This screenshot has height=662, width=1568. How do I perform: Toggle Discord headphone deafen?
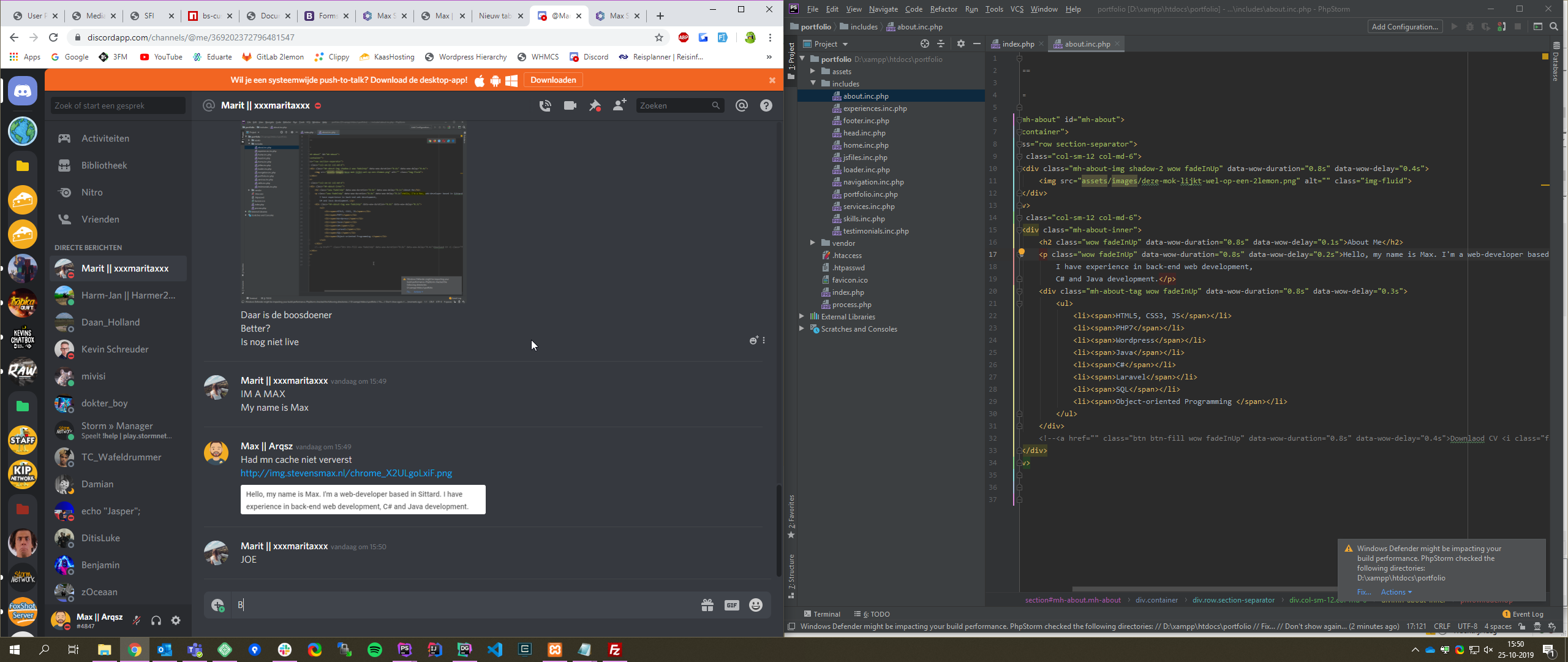(156, 620)
